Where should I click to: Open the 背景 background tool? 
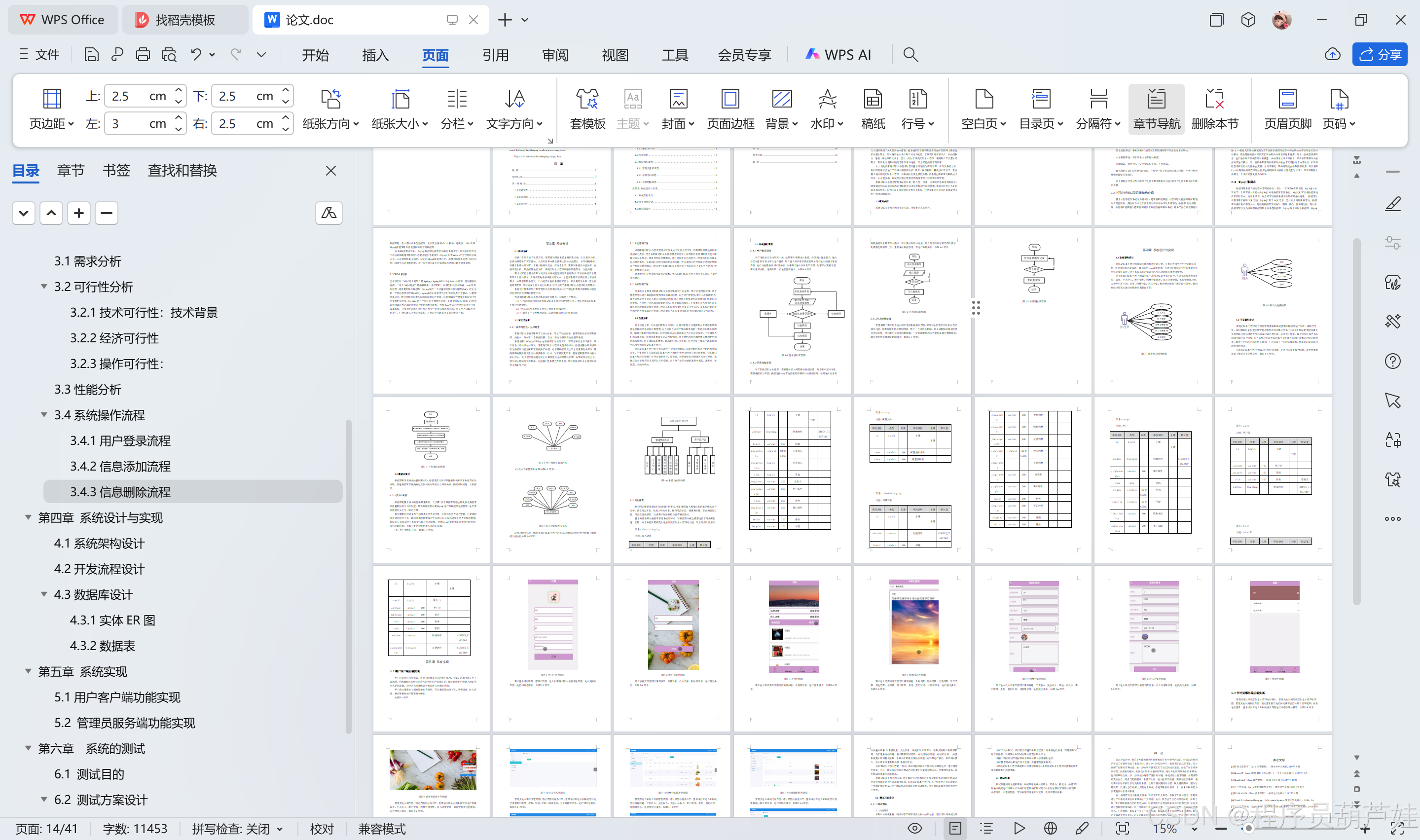pos(782,109)
